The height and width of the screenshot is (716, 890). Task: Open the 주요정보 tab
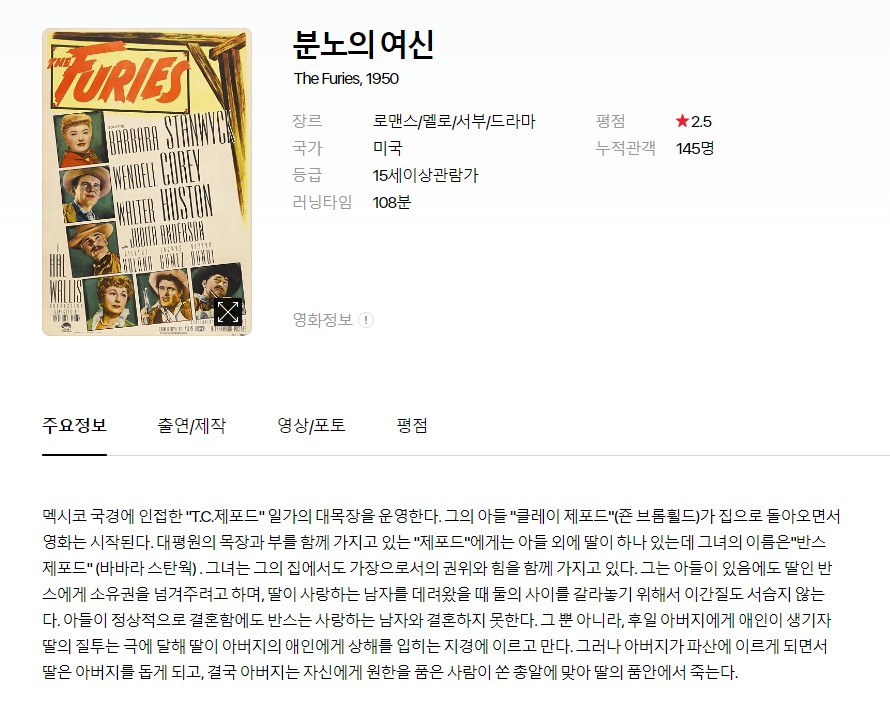(x=74, y=425)
